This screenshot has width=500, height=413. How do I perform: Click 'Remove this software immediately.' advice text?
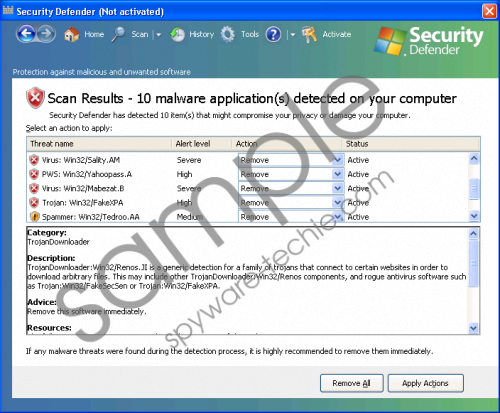(87, 312)
